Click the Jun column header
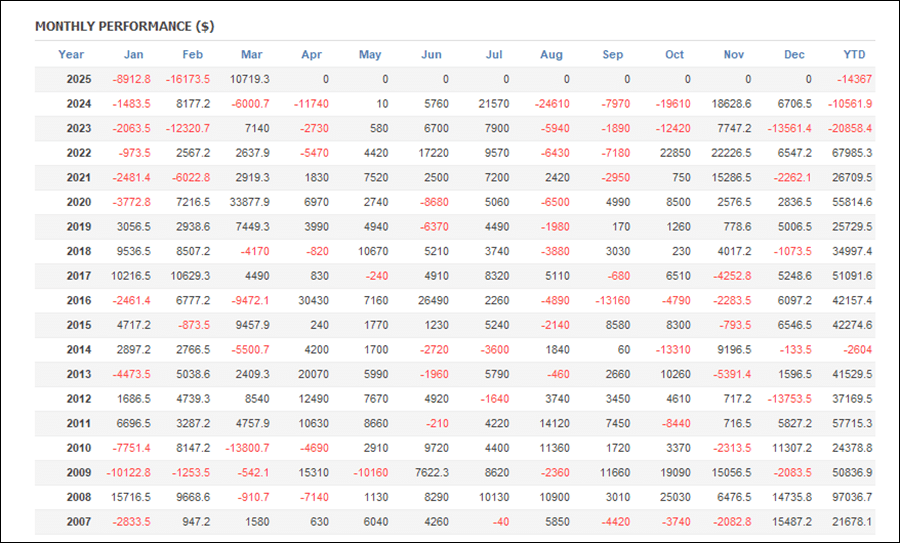This screenshot has width=900, height=543. (432, 55)
